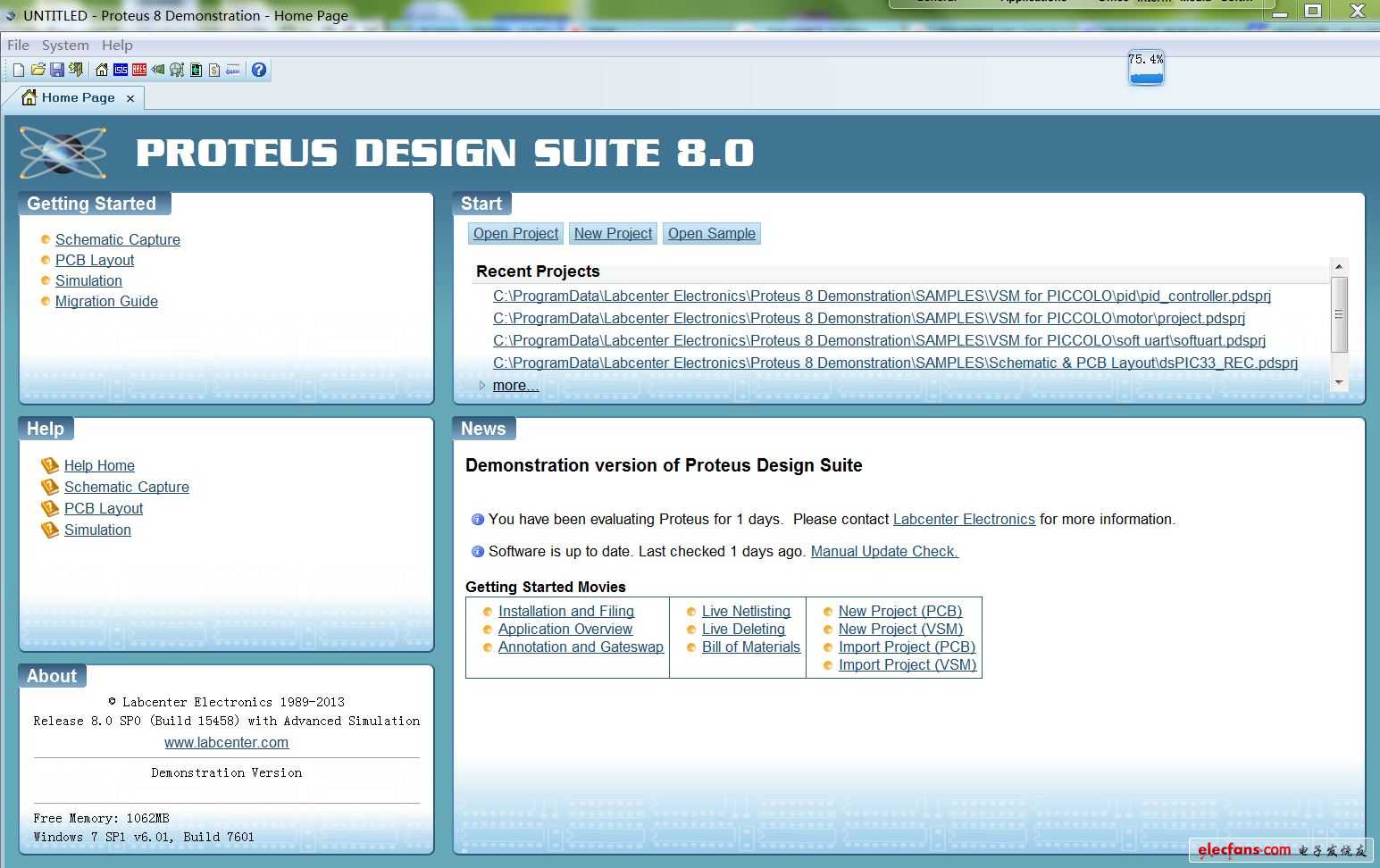Image resolution: width=1380 pixels, height=868 pixels.
Task: Play Import Project (PCB) movie
Action: (907, 647)
